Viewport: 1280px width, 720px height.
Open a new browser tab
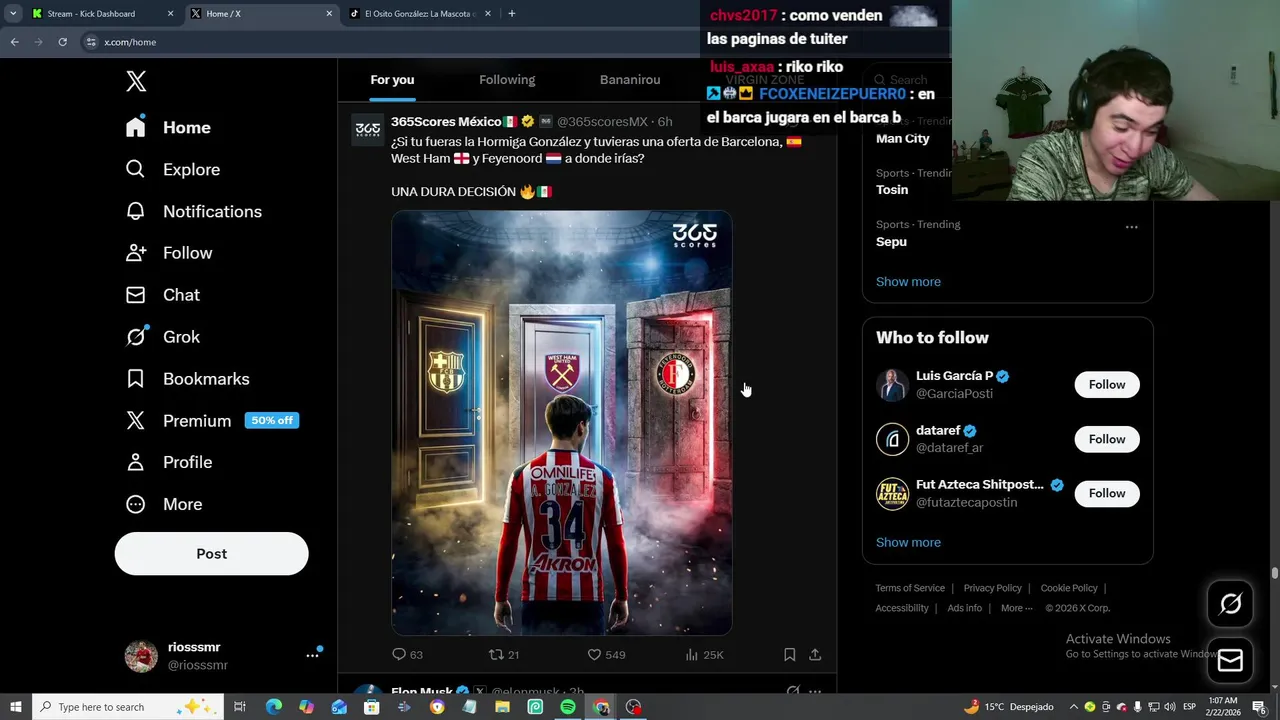(x=511, y=14)
